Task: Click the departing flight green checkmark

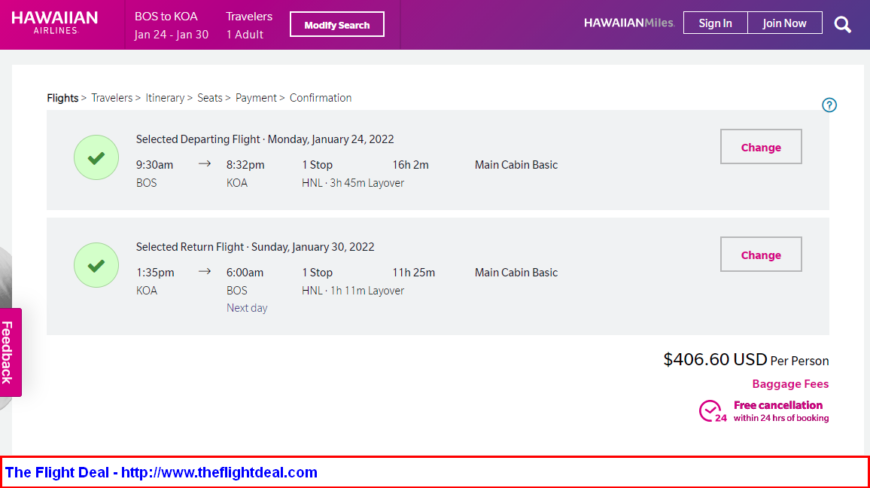Action: click(x=96, y=157)
